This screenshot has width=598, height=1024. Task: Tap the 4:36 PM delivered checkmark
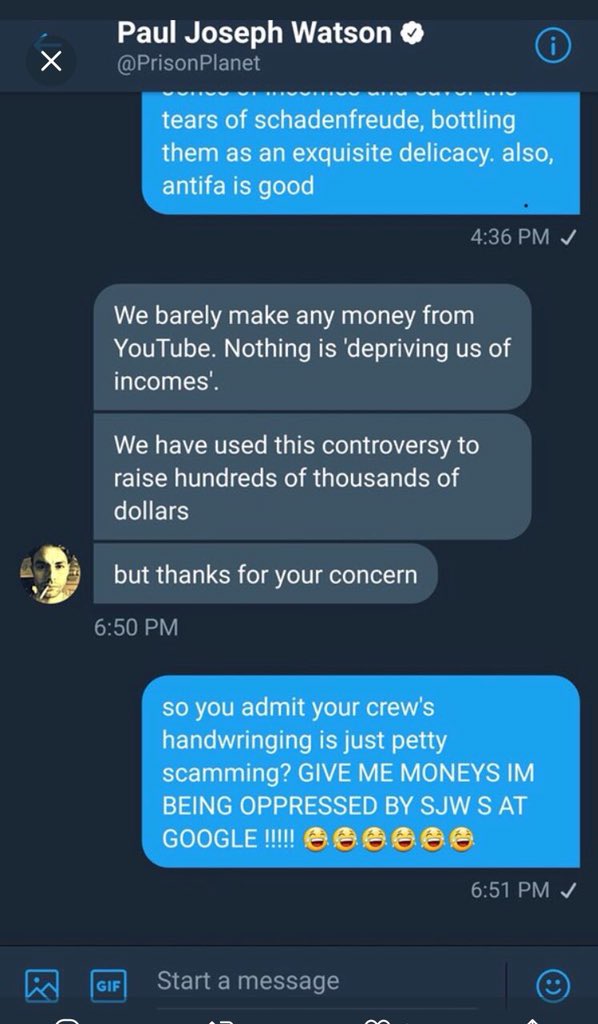569,236
